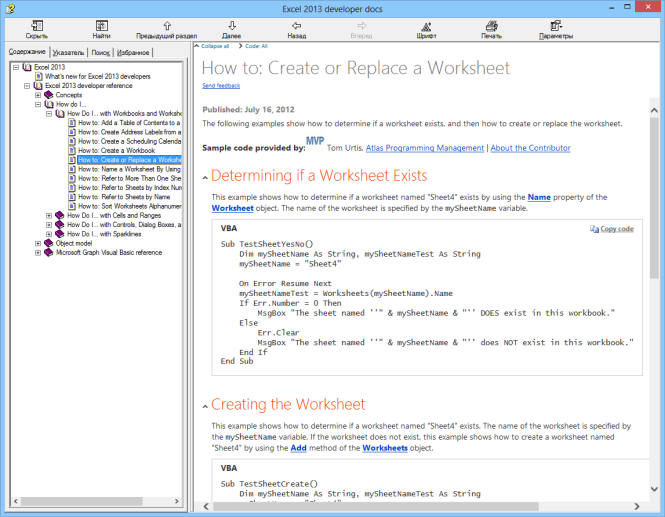This screenshot has height=517, width=665.
Task: Follow the 'Worksheet' object link
Action: pyautogui.click(x=232, y=208)
